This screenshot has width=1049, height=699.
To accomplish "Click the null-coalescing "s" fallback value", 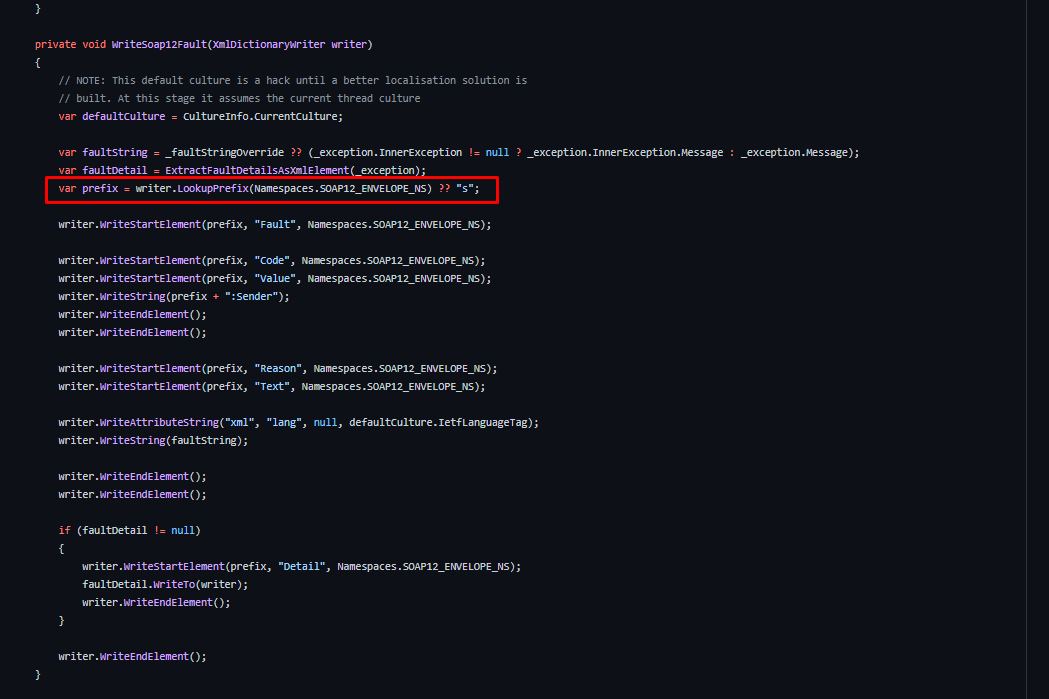I will pyautogui.click(x=463, y=188).
